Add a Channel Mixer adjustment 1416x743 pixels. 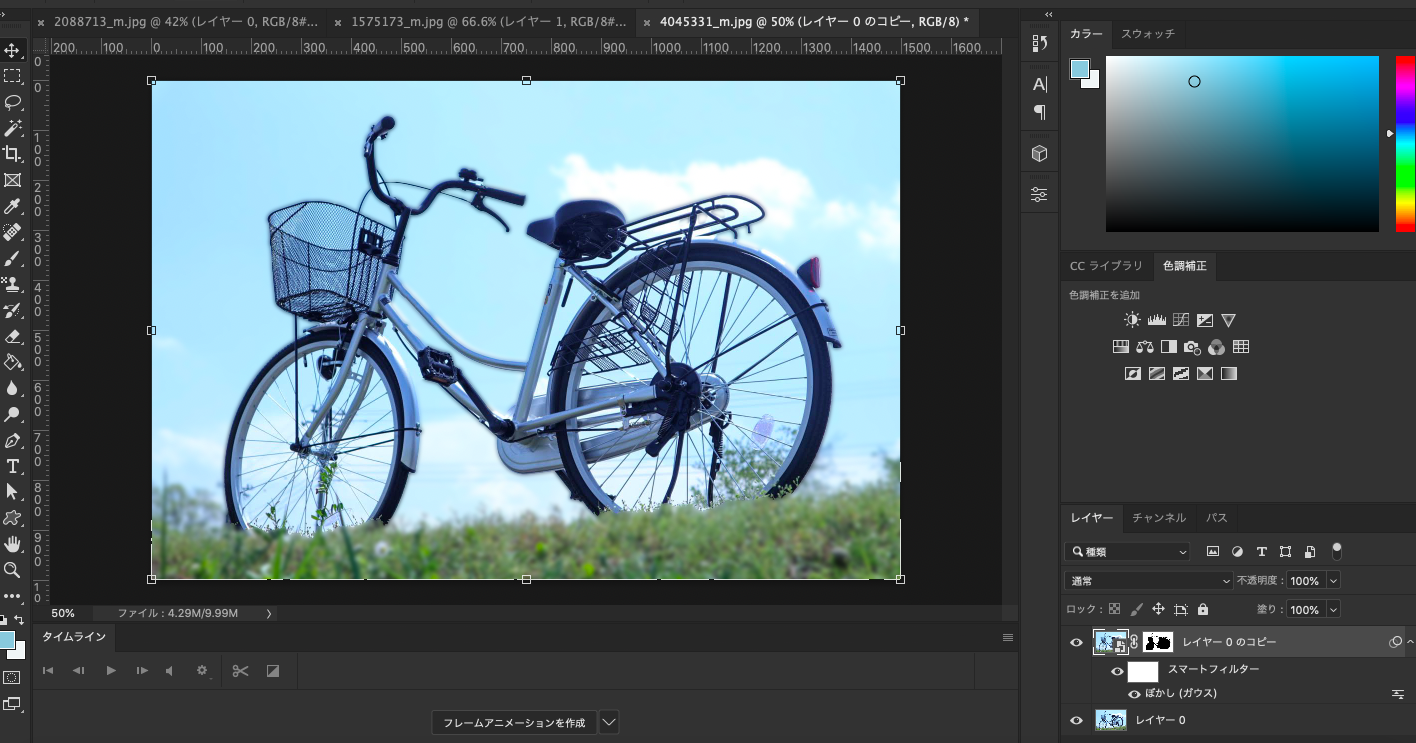(1217, 347)
